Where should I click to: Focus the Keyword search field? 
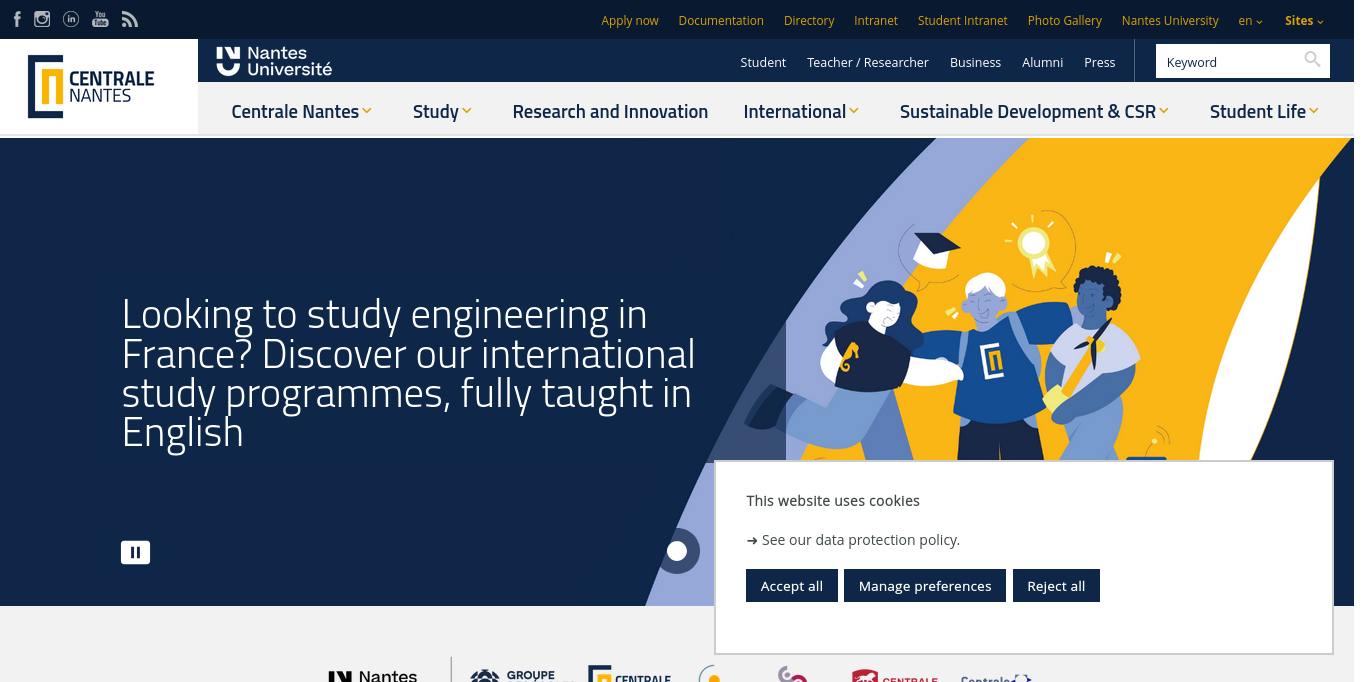pyautogui.click(x=1230, y=62)
